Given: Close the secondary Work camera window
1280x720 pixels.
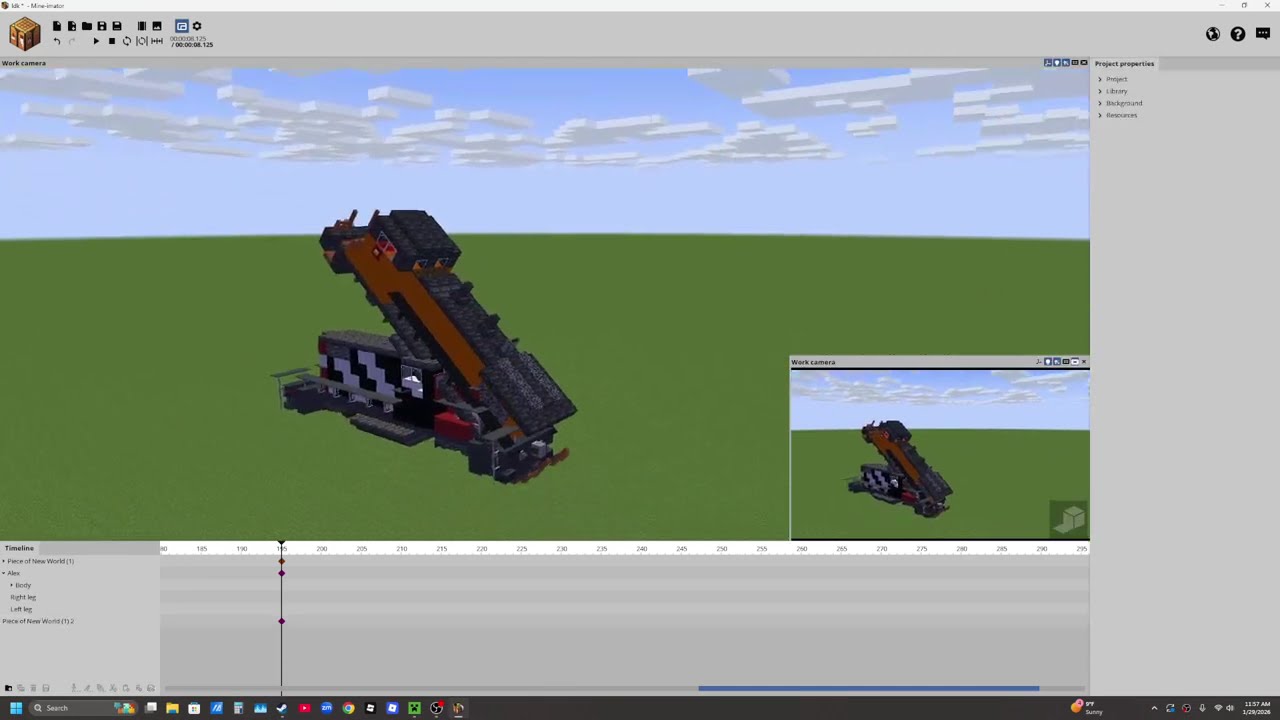Looking at the screenshot, I should [1084, 362].
